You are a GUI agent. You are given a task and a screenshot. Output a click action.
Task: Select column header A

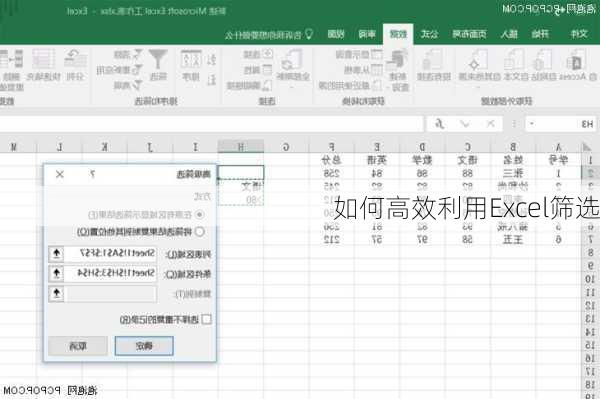coord(558,147)
